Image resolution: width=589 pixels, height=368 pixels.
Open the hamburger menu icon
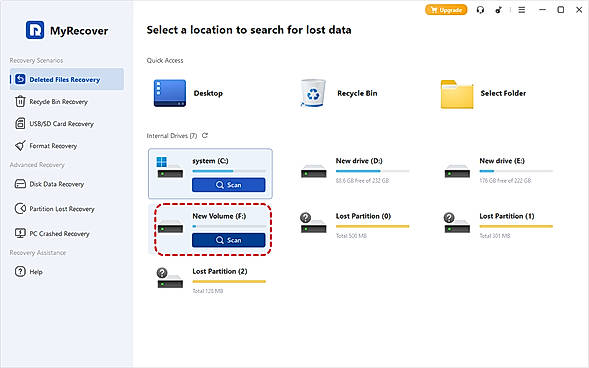point(522,10)
